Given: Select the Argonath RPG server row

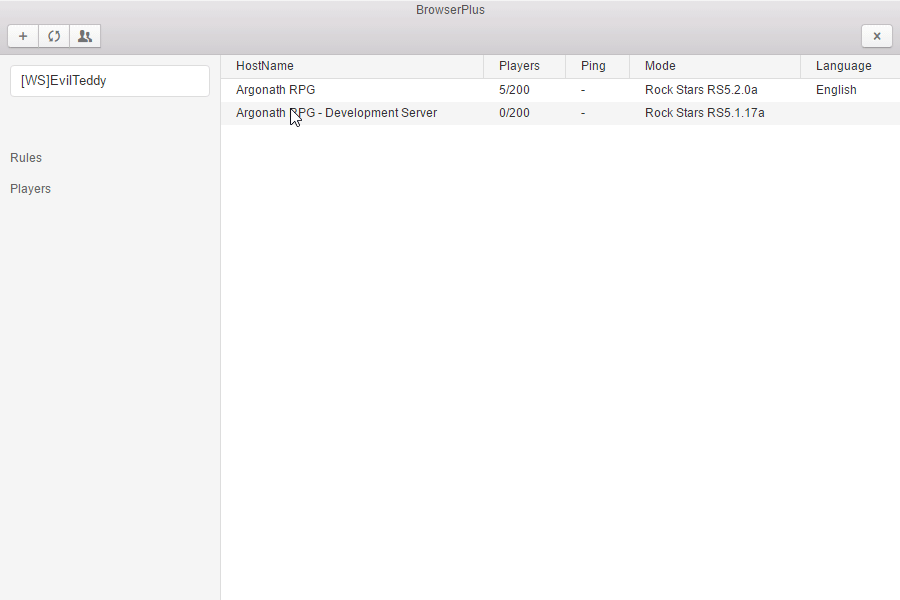Looking at the screenshot, I should [x=560, y=90].
